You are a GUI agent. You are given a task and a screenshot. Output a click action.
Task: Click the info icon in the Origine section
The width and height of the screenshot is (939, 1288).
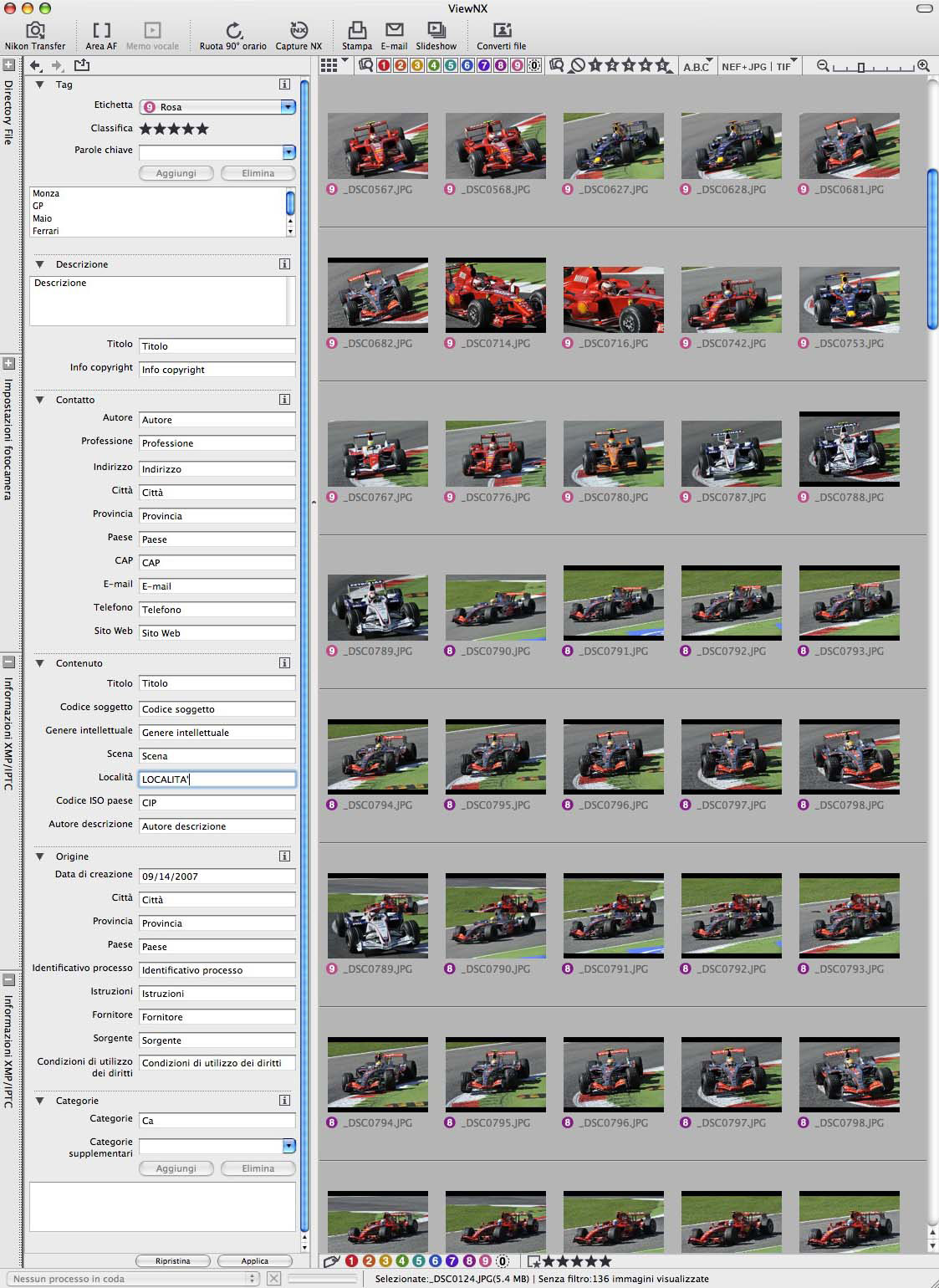coord(284,856)
